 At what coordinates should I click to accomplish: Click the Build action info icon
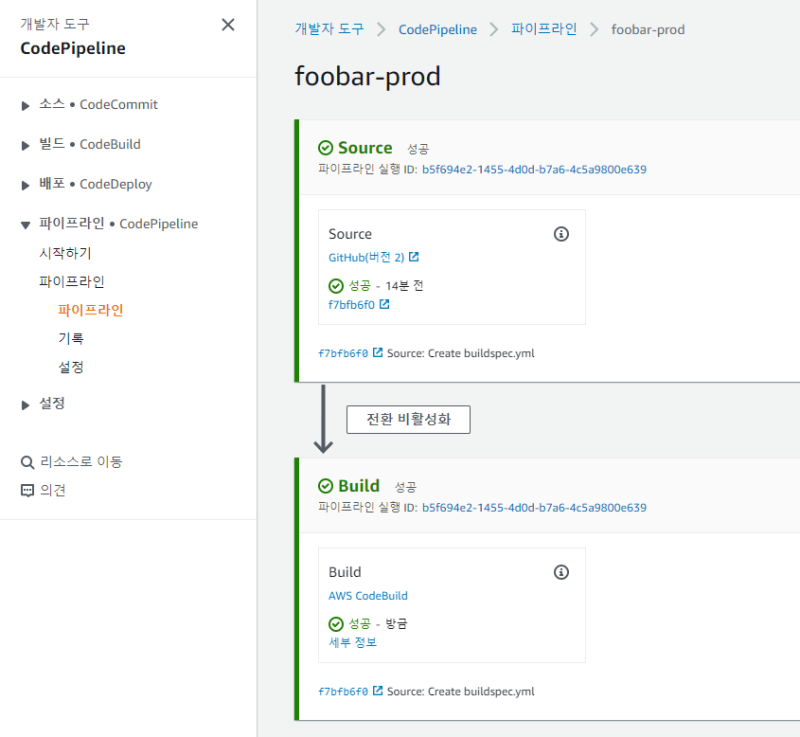[x=561, y=572]
